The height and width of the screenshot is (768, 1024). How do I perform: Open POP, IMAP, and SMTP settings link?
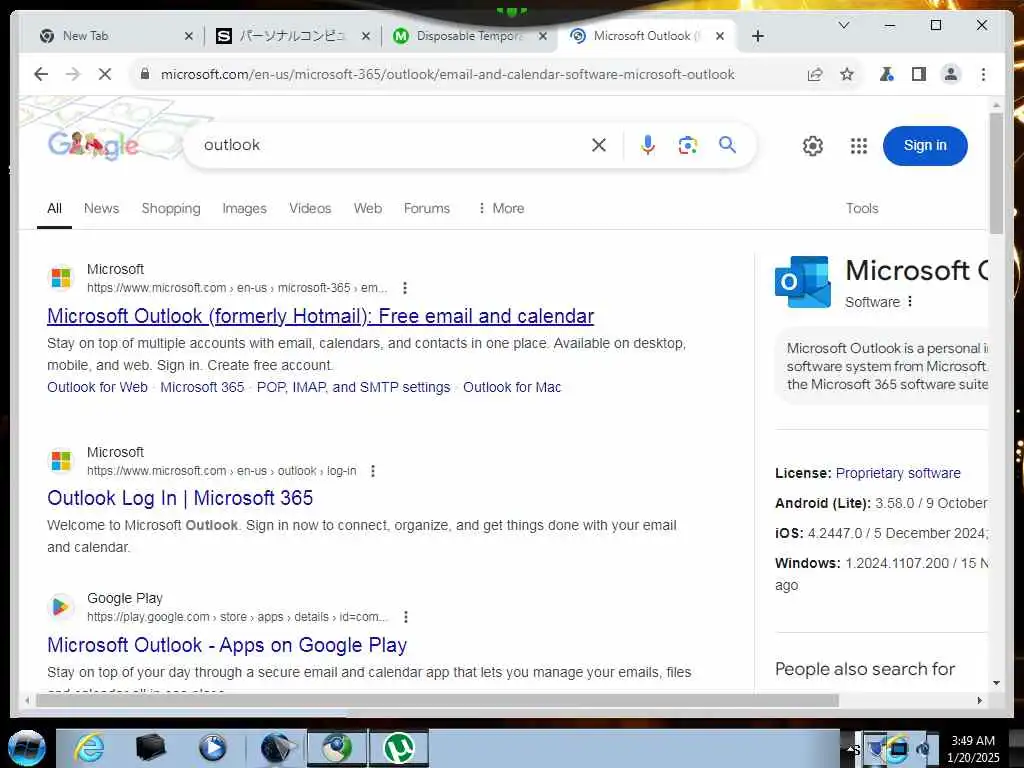tap(353, 387)
